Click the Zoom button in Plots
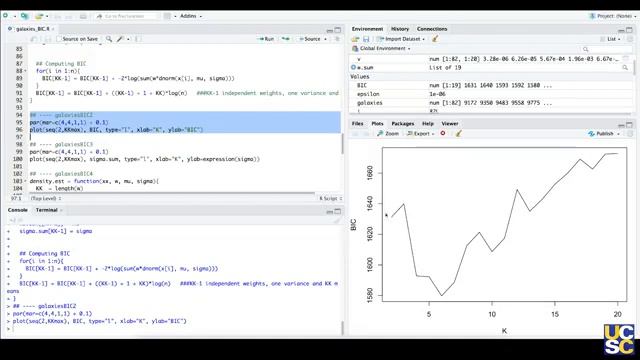The height and width of the screenshot is (360, 640). pos(388,133)
